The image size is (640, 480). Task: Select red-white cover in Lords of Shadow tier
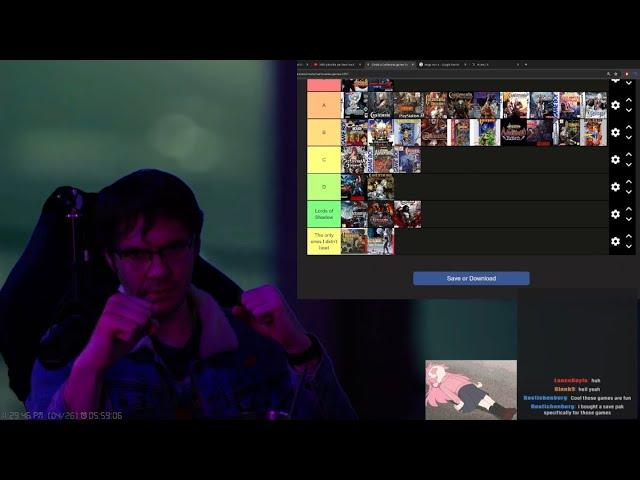coord(407,214)
